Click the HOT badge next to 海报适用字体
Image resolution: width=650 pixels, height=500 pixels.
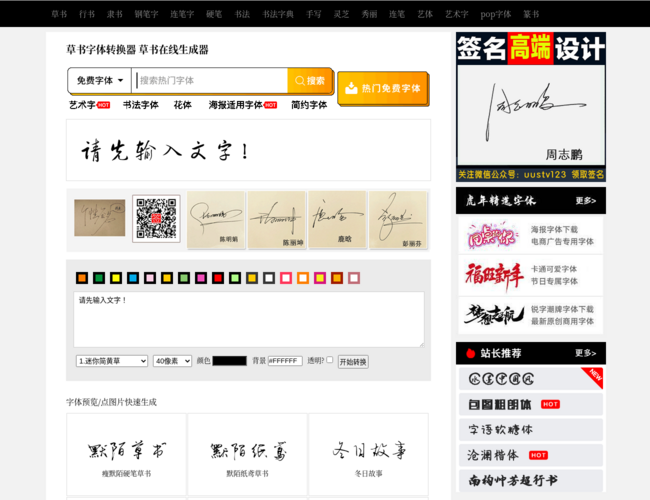270,105
